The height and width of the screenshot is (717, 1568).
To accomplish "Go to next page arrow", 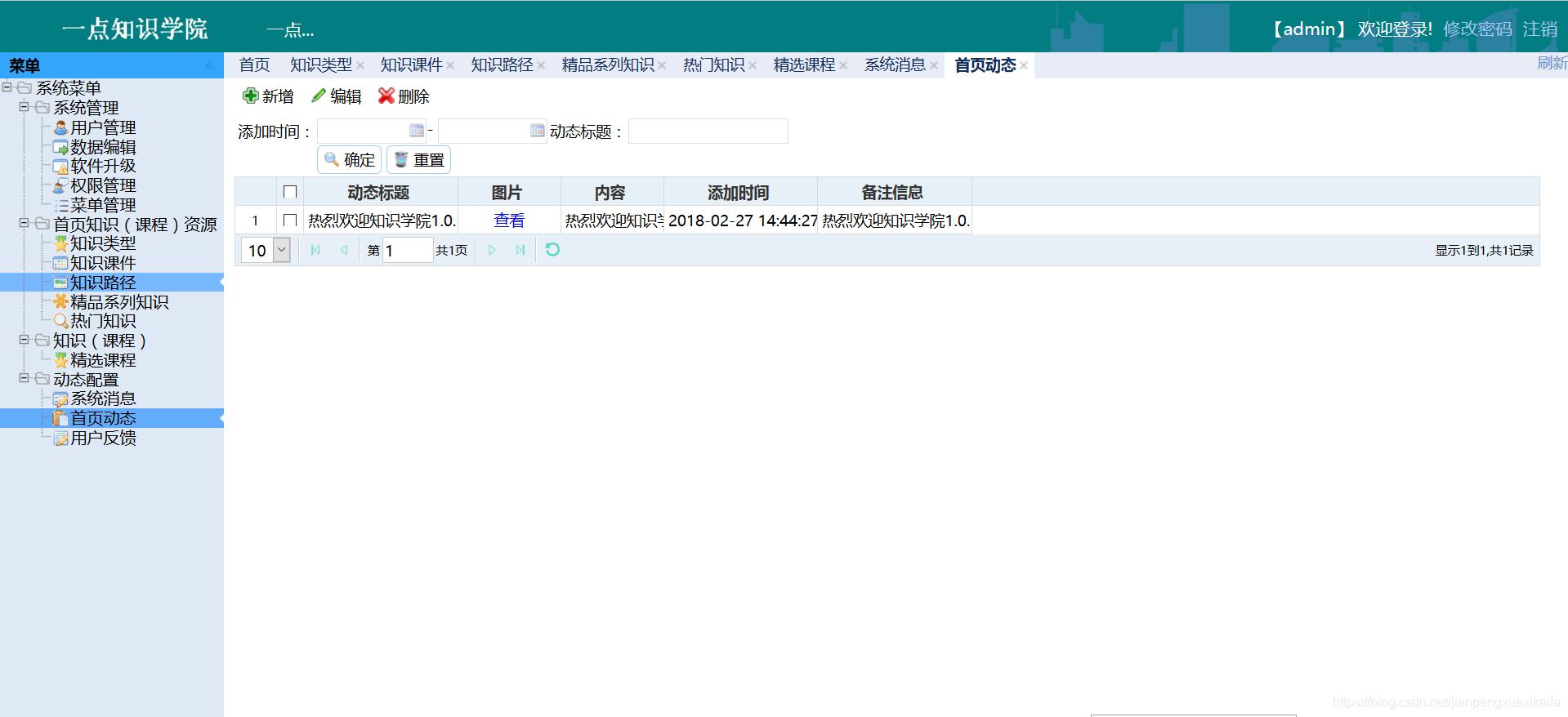I will pos(492,250).
